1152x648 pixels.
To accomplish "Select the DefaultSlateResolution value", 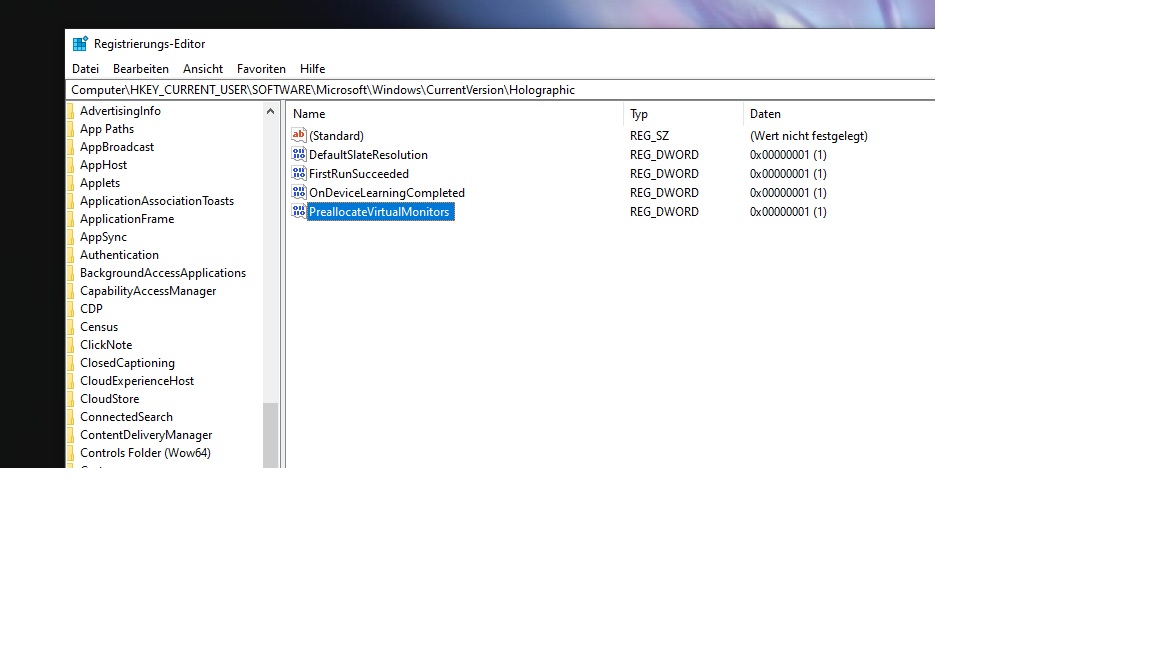I will [x=368, y=155].
